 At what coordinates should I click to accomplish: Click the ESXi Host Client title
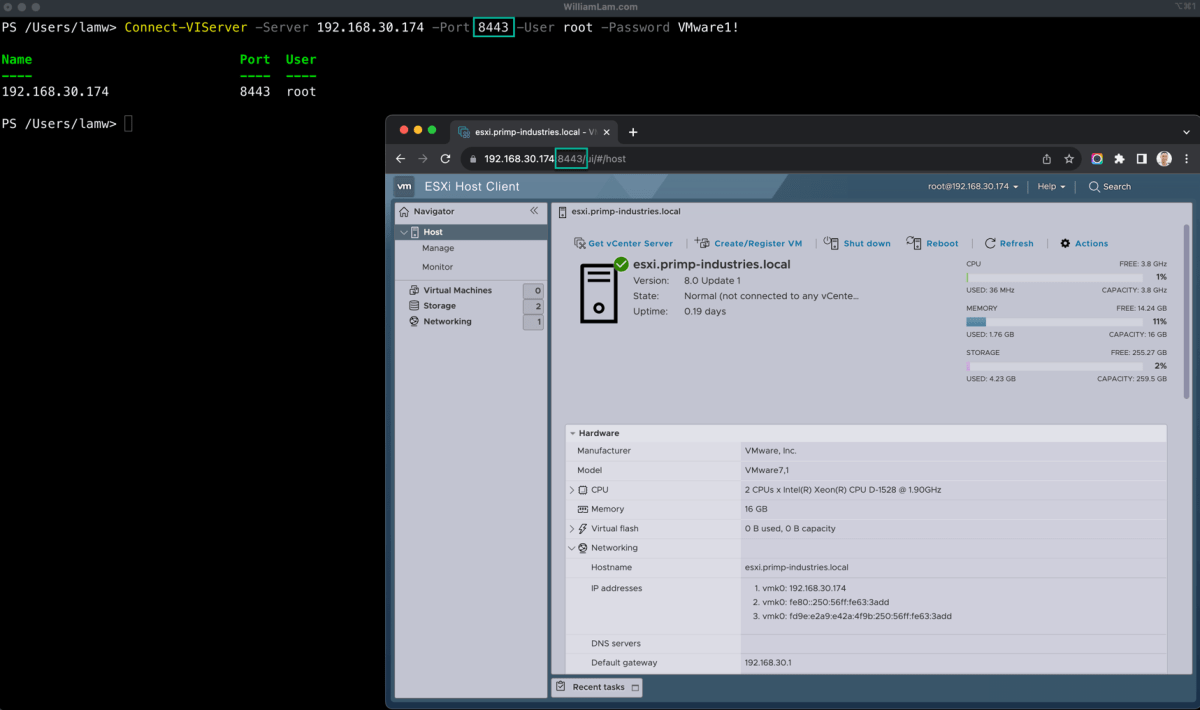pos(472,186)
